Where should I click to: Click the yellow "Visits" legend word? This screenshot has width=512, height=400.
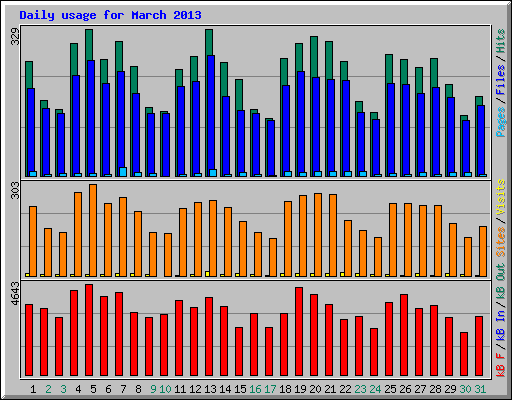click(500, 198)
